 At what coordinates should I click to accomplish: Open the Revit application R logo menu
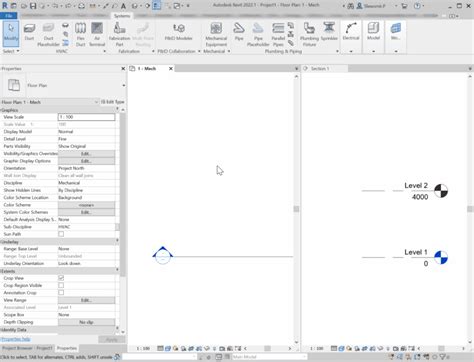(5, 6)
